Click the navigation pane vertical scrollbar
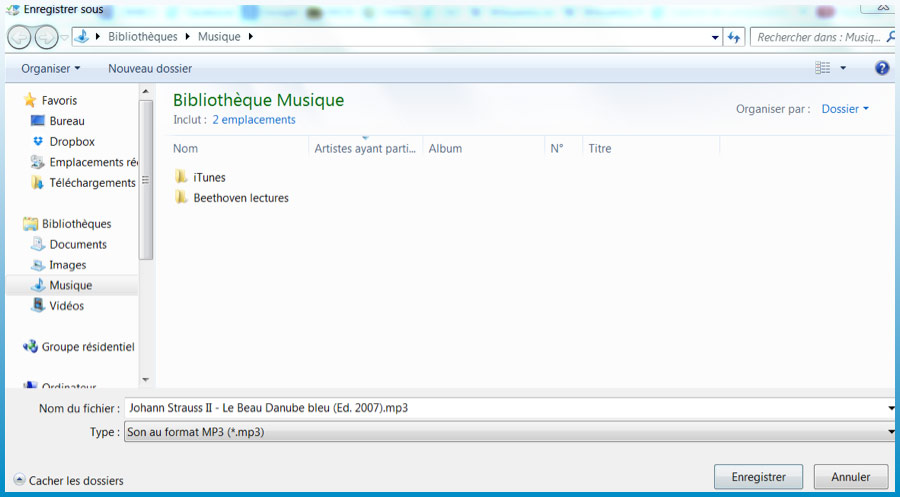 146,180
